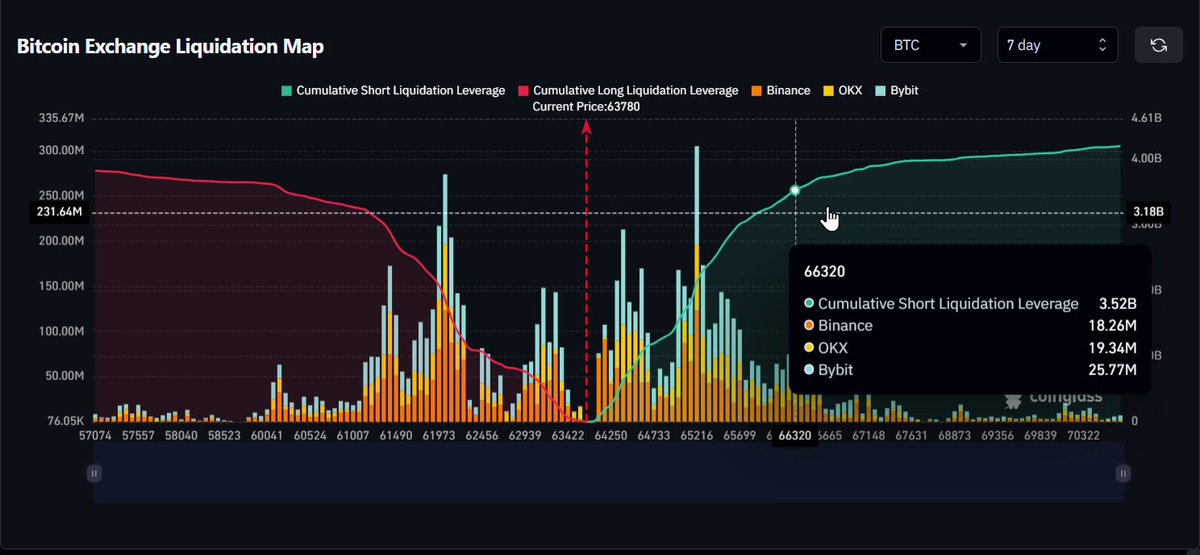
Task: Click the yellow OKX legend swatch
Action: (828, 91)
